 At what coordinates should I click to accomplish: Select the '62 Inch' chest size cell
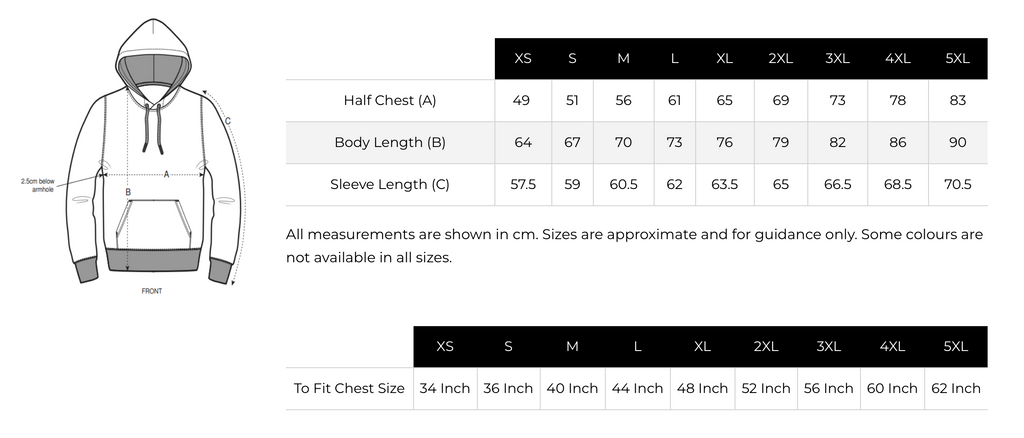[955, 388]
